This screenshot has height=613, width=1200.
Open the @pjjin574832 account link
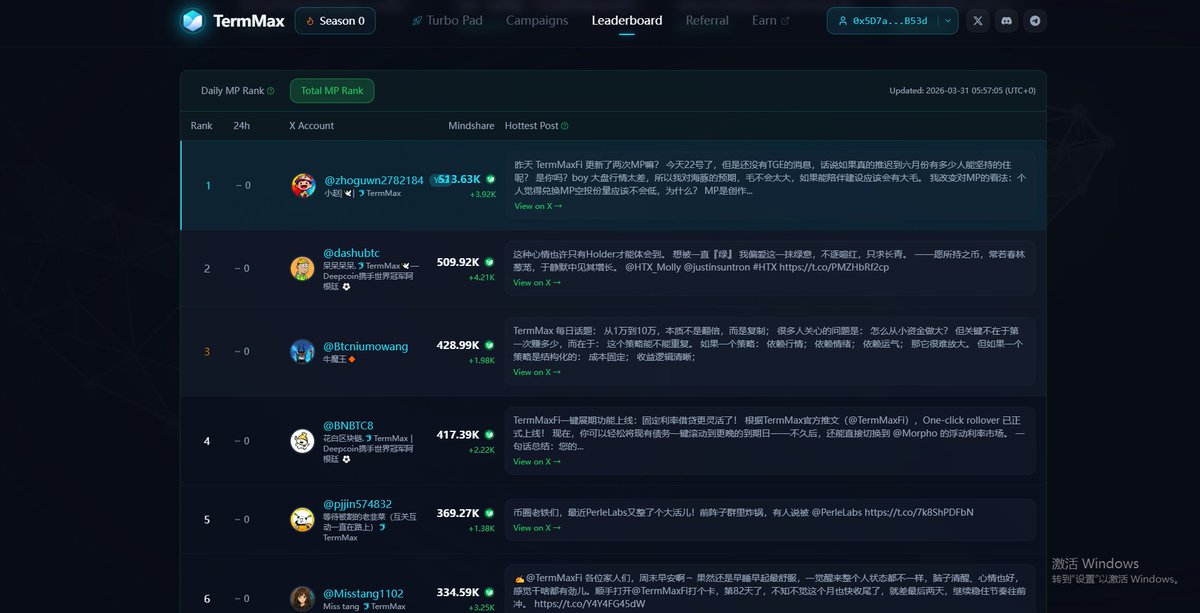click(x=357, y=504)
